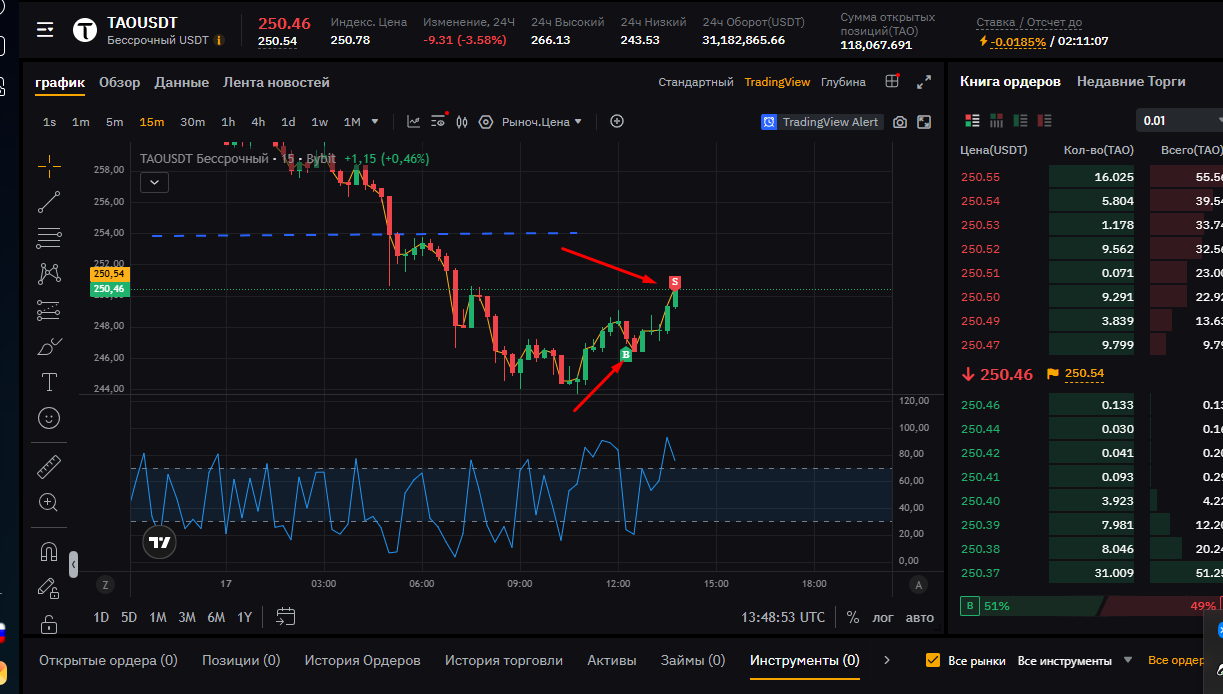The height and width of the screenshot is (694, 1223).
Task: Toggle stay in drawing mode pencil-lock
Action: tap(48, 588)
